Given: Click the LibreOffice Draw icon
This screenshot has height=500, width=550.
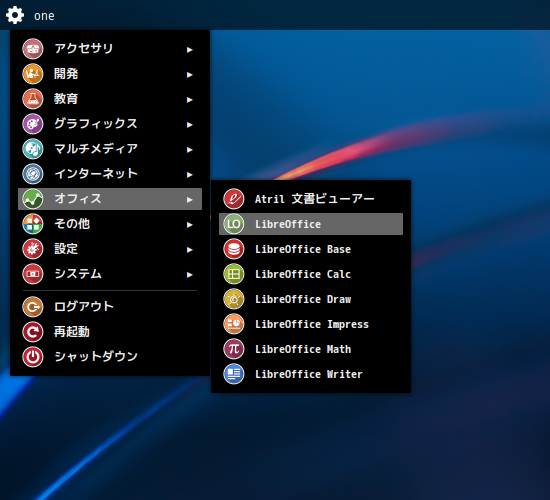Looking at the screenshot, I should click(x=234, y=299).
